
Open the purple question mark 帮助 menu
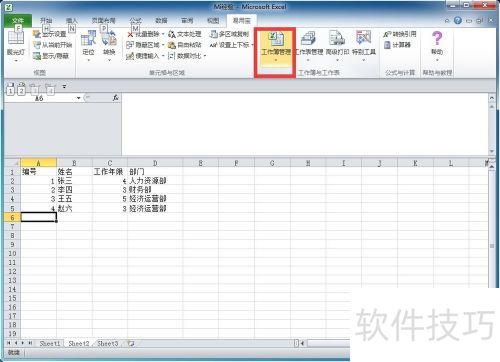tap(437, 46)
